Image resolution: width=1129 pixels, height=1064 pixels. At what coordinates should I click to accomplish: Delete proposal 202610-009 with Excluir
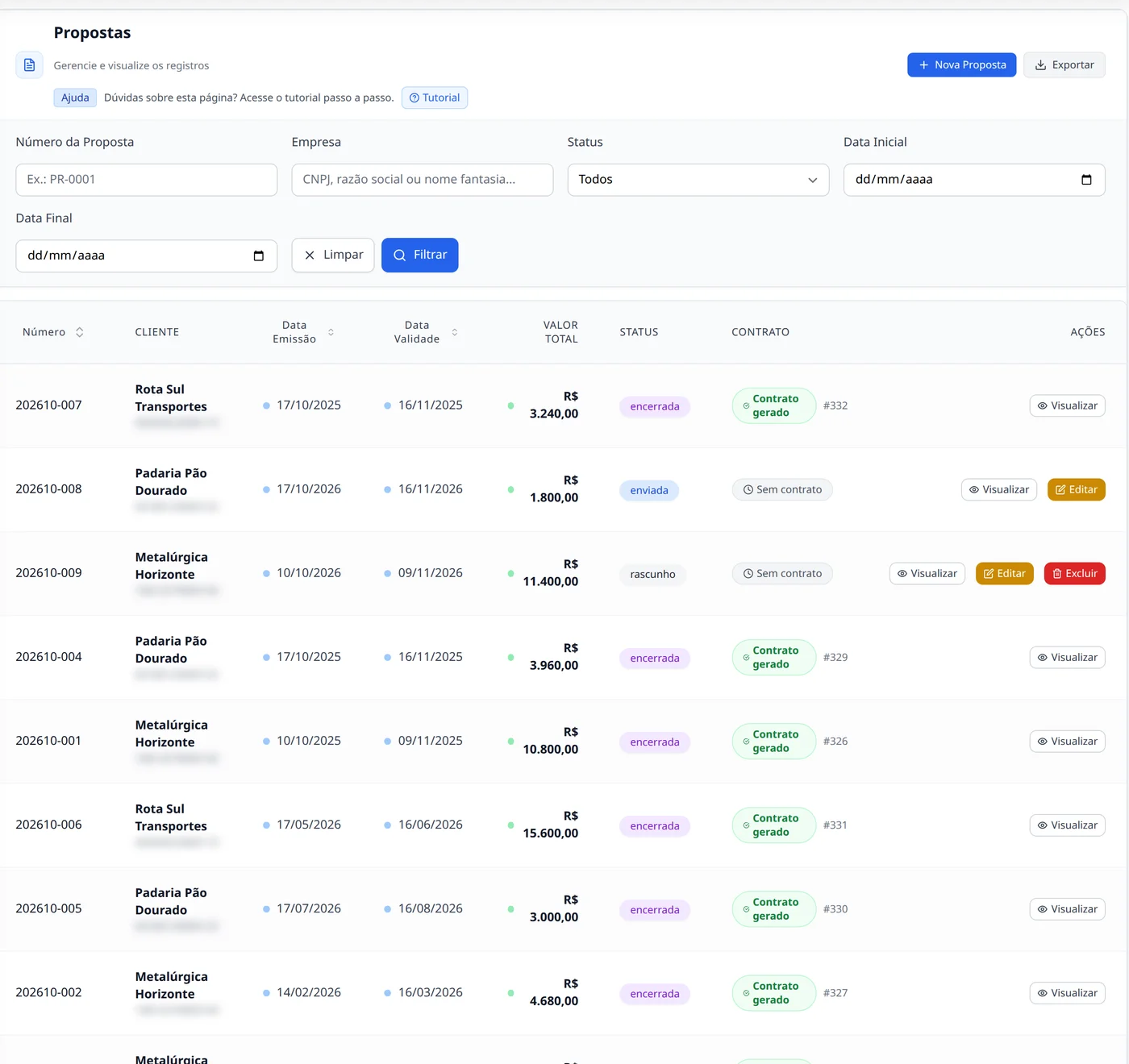point(1075,573)
